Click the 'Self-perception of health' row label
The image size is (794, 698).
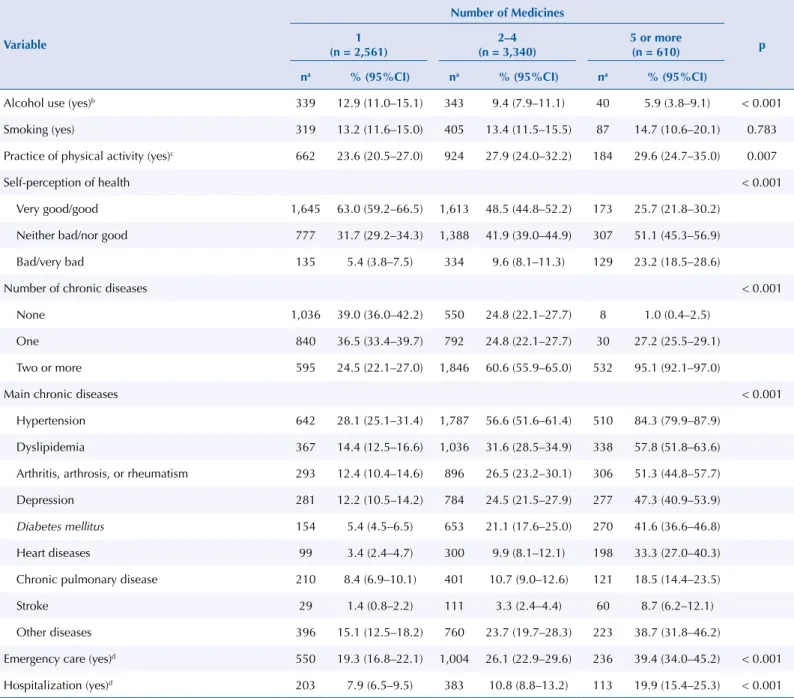click(66, 182)
